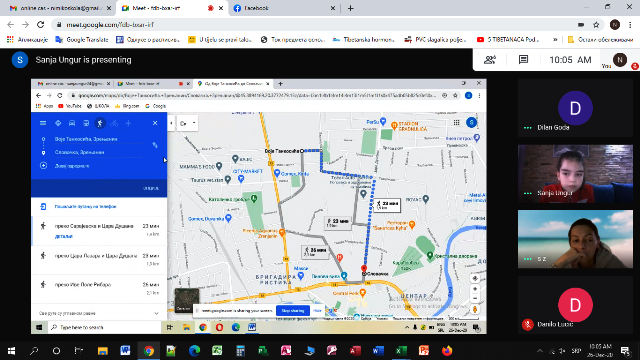Open Firefox from the taskbar
Image resolution: width=640 pixels, height=360 pixels.
click(x=447, y=351)
